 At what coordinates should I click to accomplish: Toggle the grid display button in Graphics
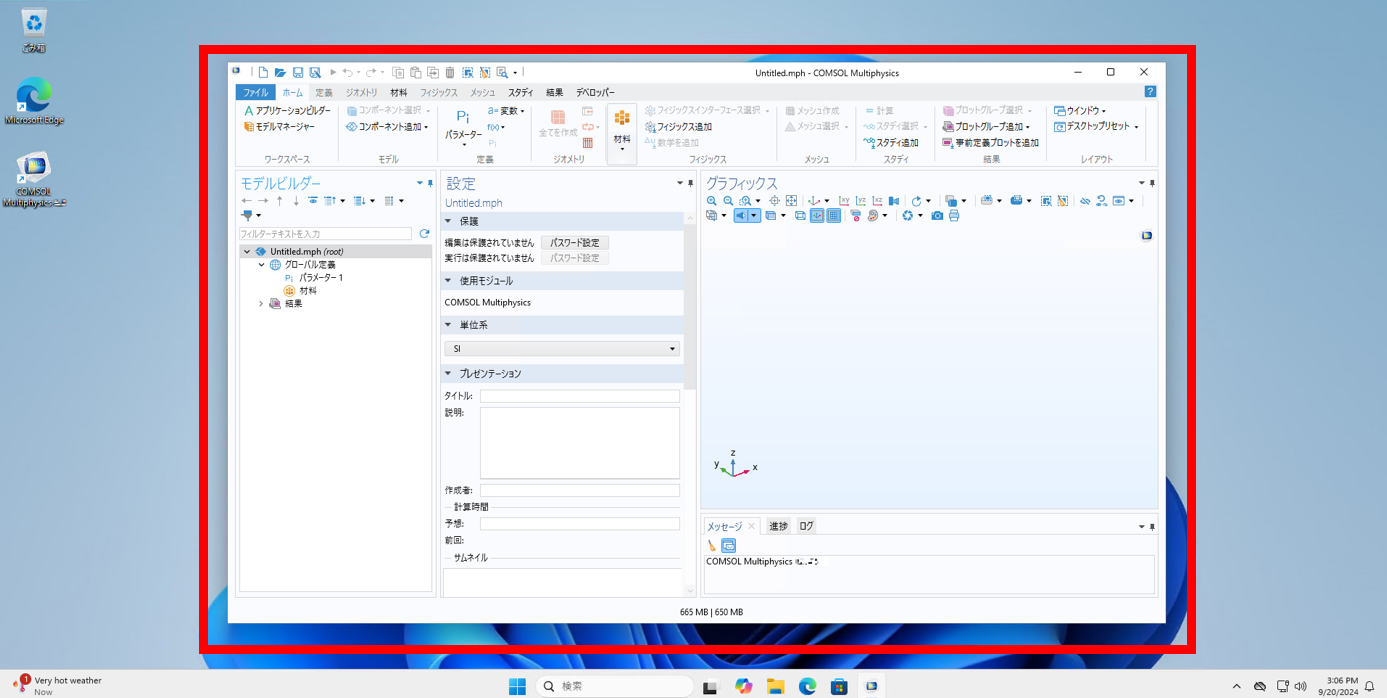tap(833, 216)
